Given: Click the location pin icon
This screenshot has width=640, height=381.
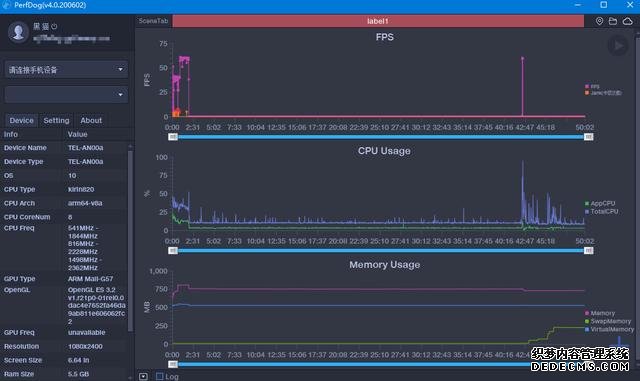Looking at the screenshot, I should pos(599,21).
